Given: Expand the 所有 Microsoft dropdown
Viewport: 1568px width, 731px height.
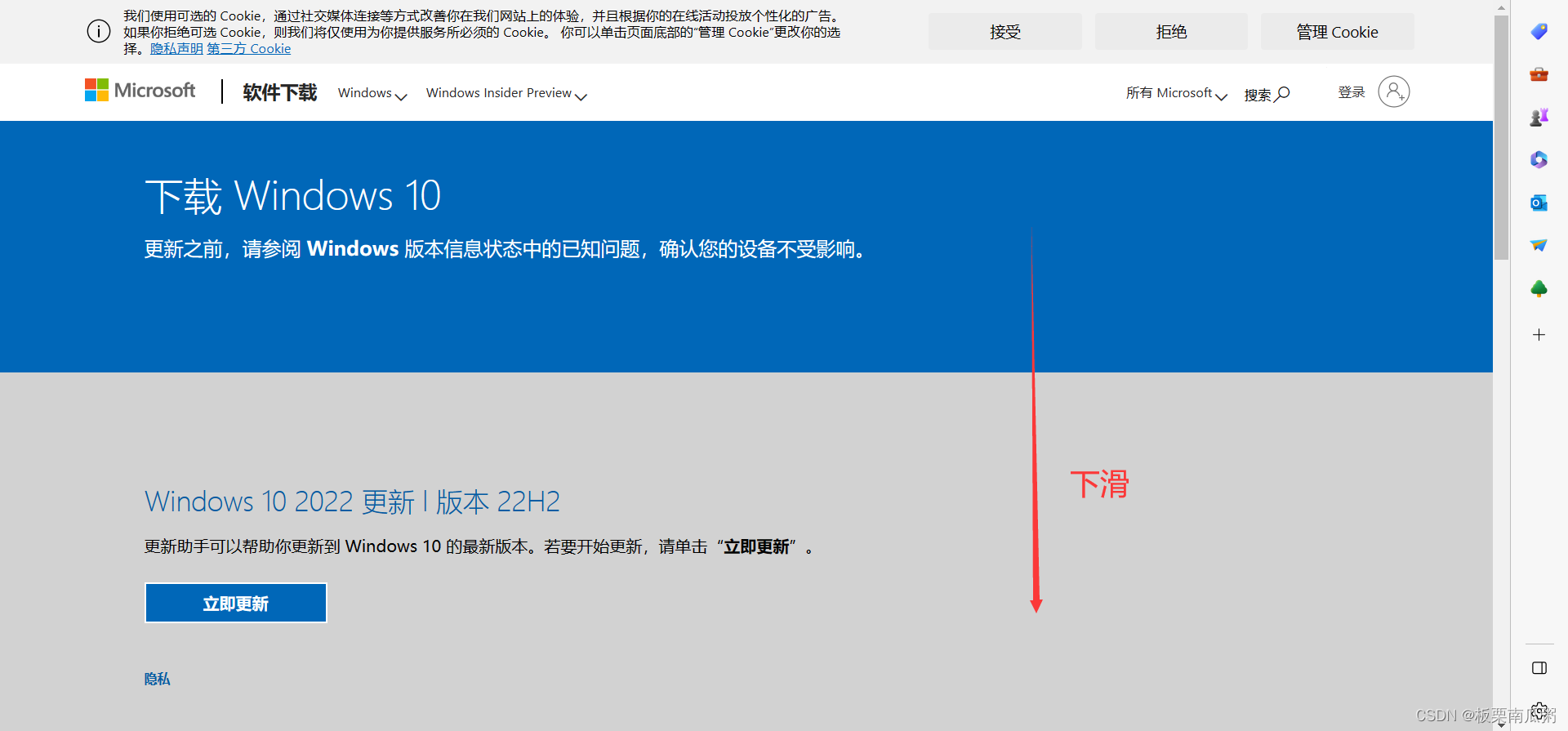Looking at the screenshot, I should pos(1176,93).
